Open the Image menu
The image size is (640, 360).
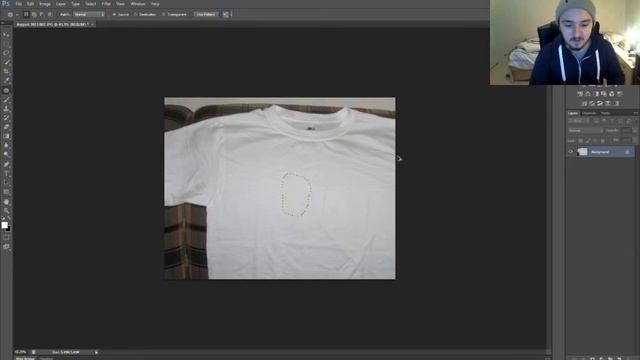45,4
